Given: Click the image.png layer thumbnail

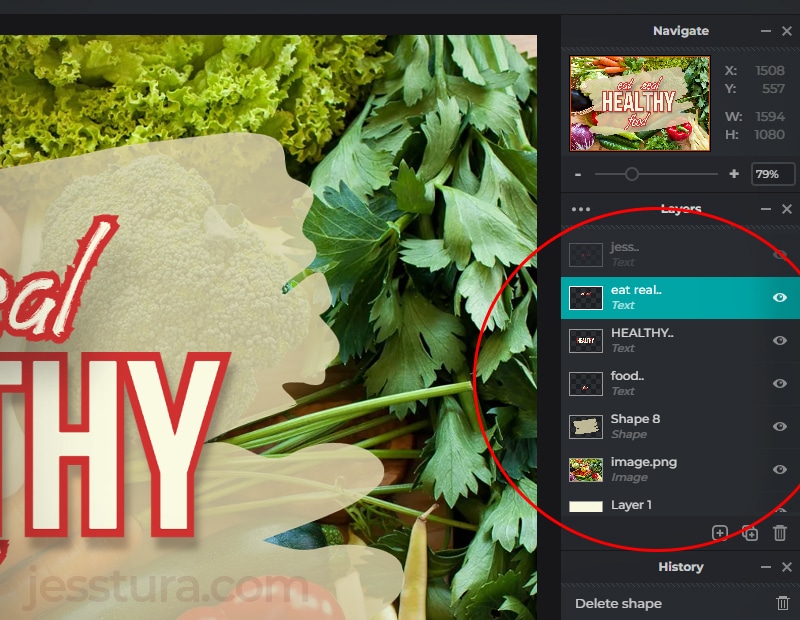Looking at the screenshot, I should [x=586, y=469].
